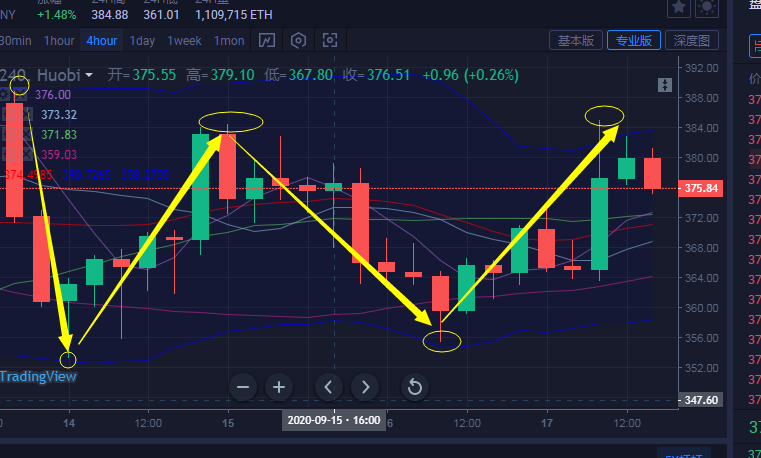Reset chart view with the circular arrow
The width and height of the screenshot is (761, 458).
415,387
